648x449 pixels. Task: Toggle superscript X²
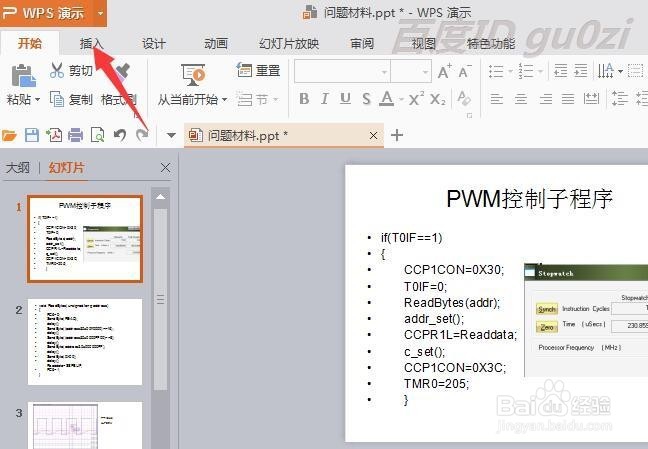[x=416, y=98]
